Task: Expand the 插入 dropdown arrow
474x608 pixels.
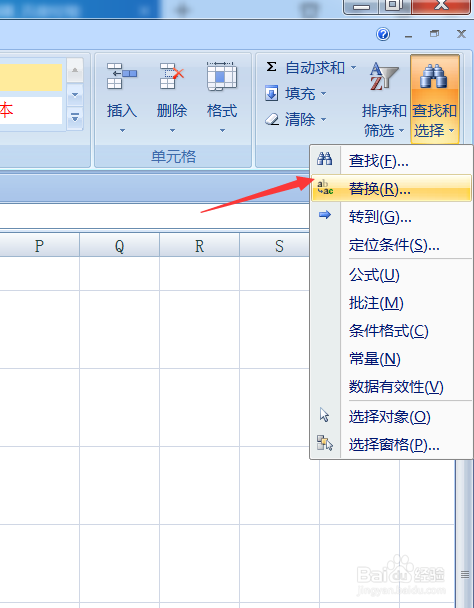Action: point(122,131)
